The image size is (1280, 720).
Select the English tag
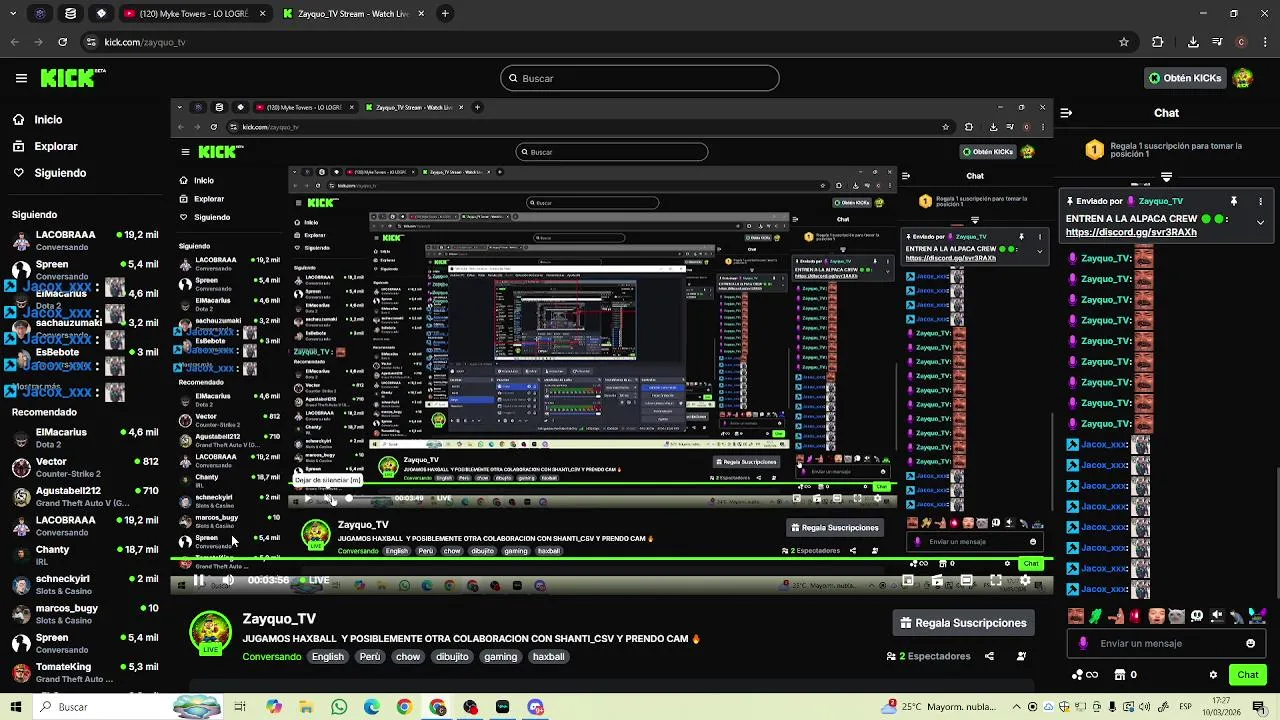[327, 657]
